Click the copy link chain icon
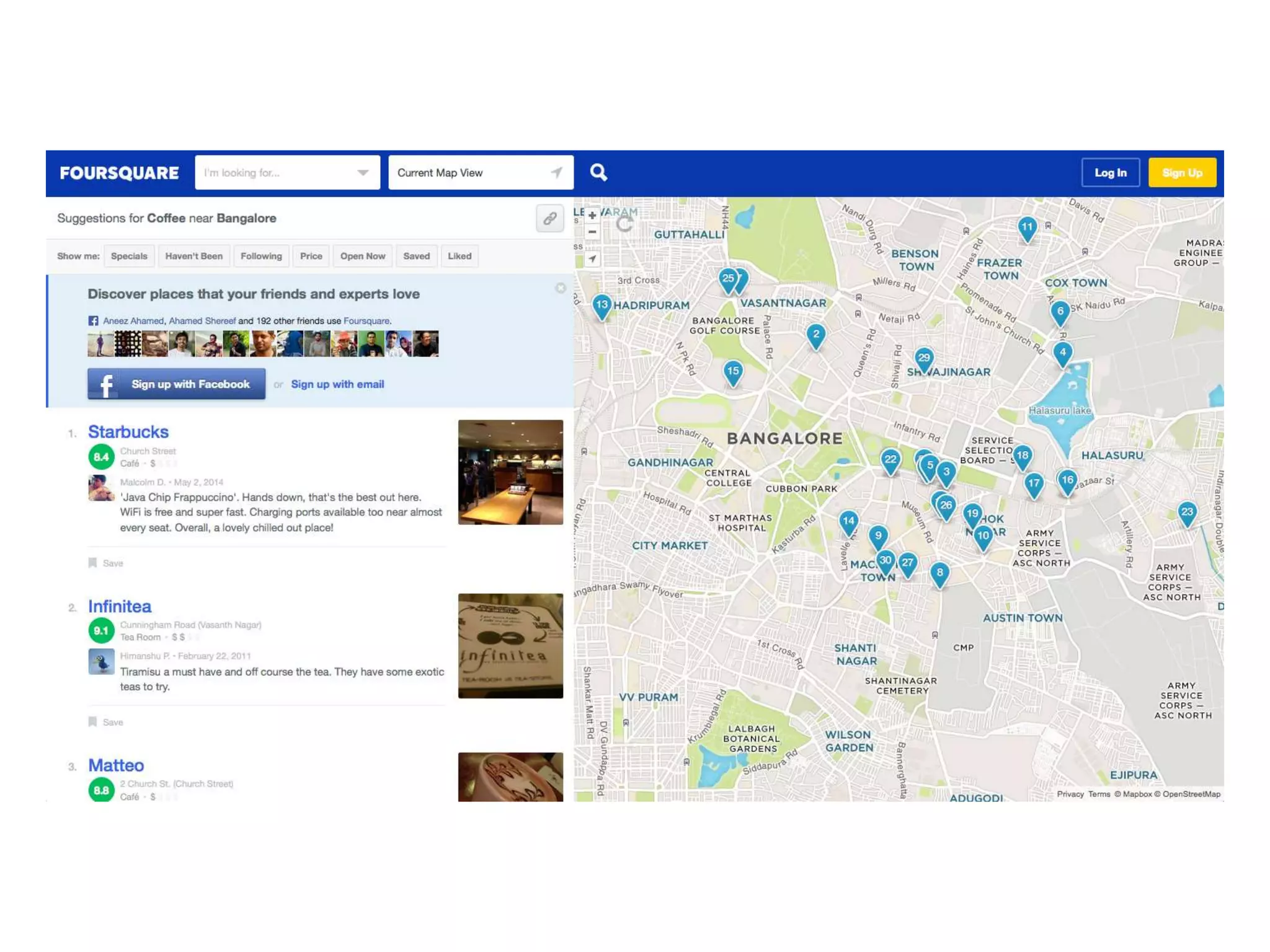 (x=549, y=219)
